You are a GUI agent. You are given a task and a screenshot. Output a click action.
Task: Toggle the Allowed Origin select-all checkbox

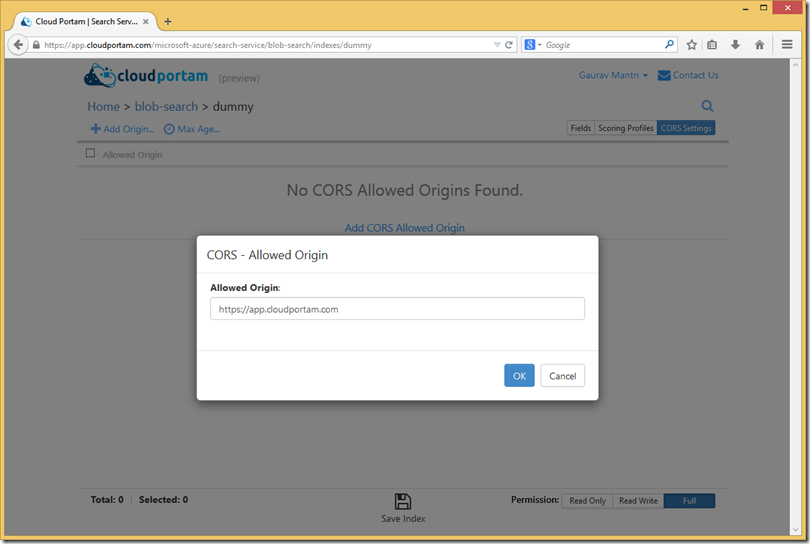90,153
